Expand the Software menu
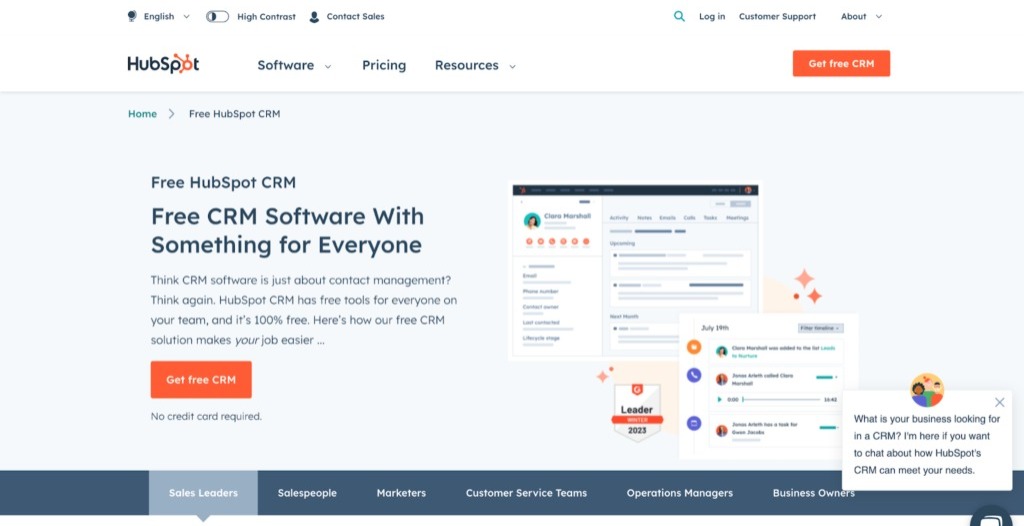The height and width of the screenshot is (526, 1024). tap(294, 65)
